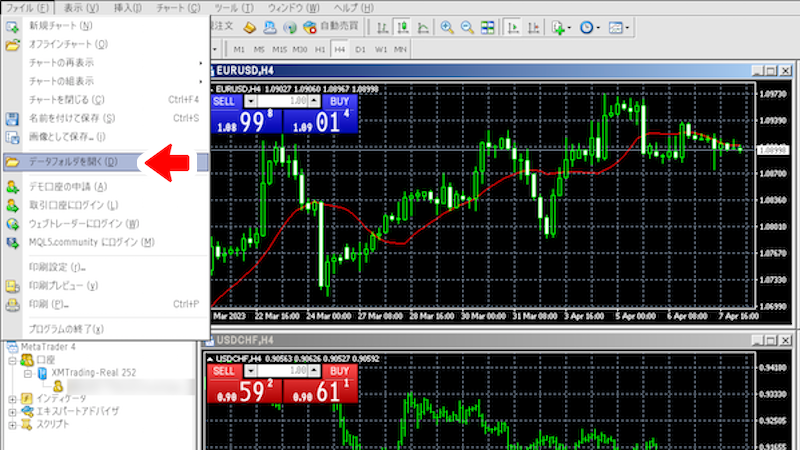The width and height of the screenshot is (800, 450).
Task: Select M30 timeframe
Action: pyautogui.click(x=299, y=49)
